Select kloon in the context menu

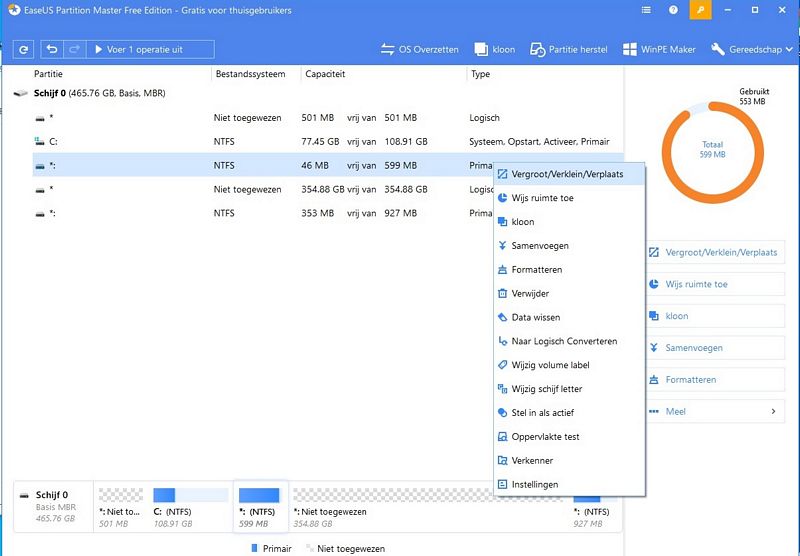coord(569,222)
